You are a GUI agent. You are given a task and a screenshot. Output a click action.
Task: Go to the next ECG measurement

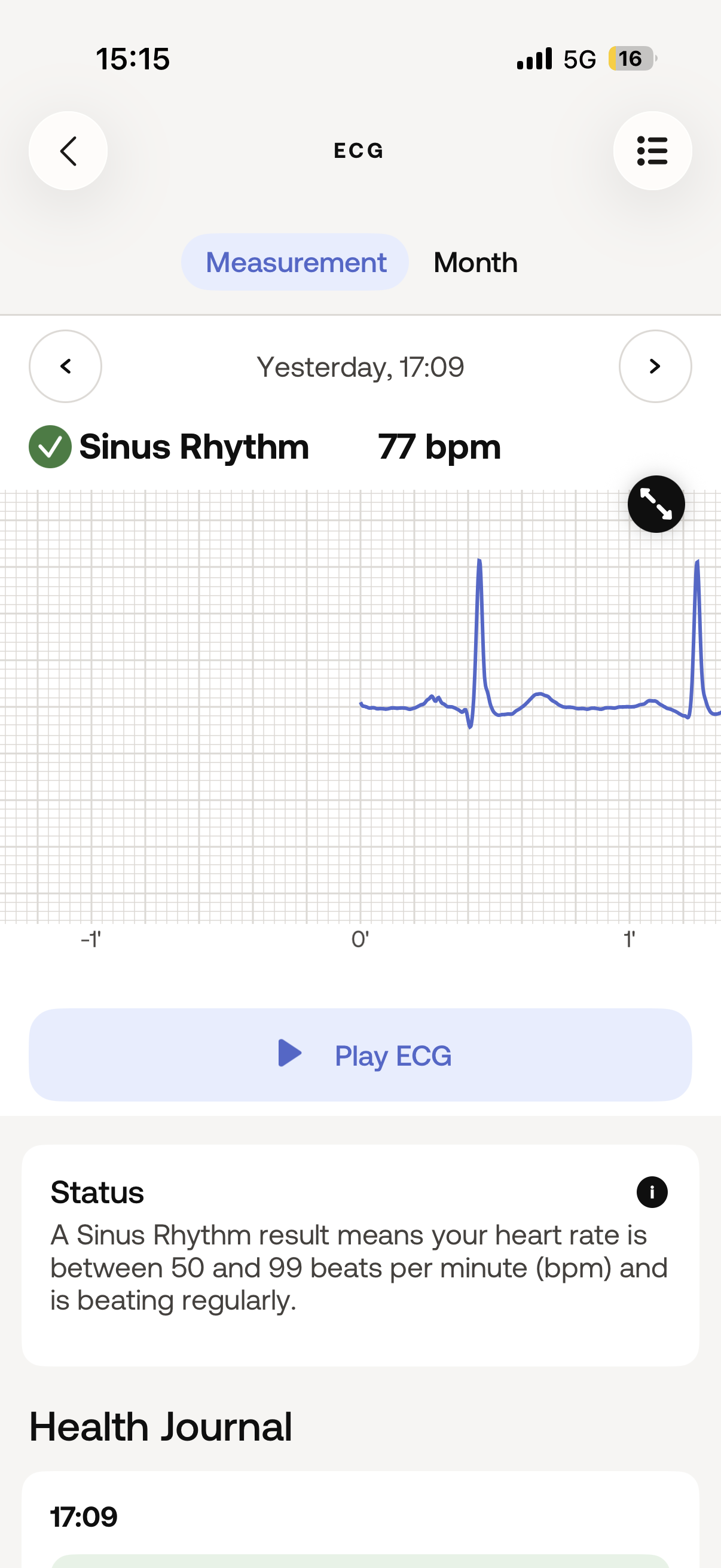pyautogui.click(x=655, y=367)
